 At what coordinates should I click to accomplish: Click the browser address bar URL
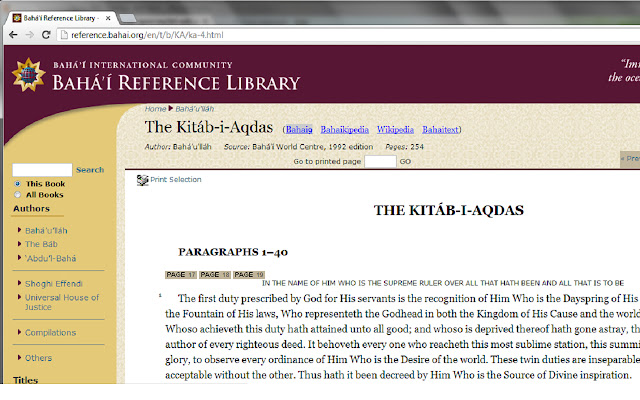click(147, 35)
